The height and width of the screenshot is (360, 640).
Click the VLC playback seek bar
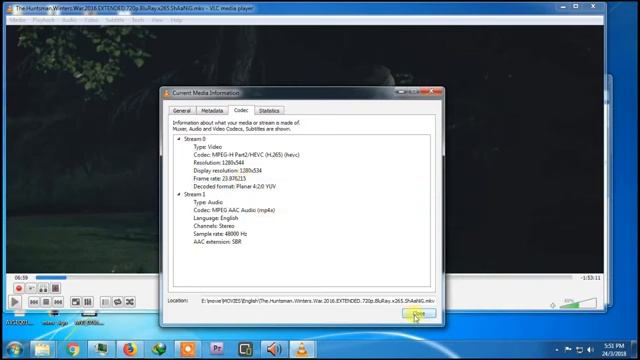pos(304,278)
